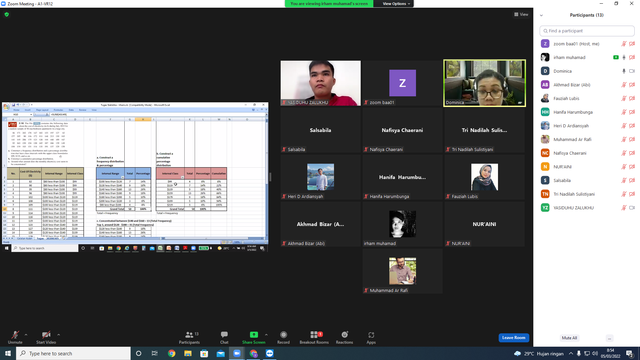640x360 pixels.
Task: Click Heri D Ardiansyah's video tile
Action: pyautogui.click(x=320, y=177)
